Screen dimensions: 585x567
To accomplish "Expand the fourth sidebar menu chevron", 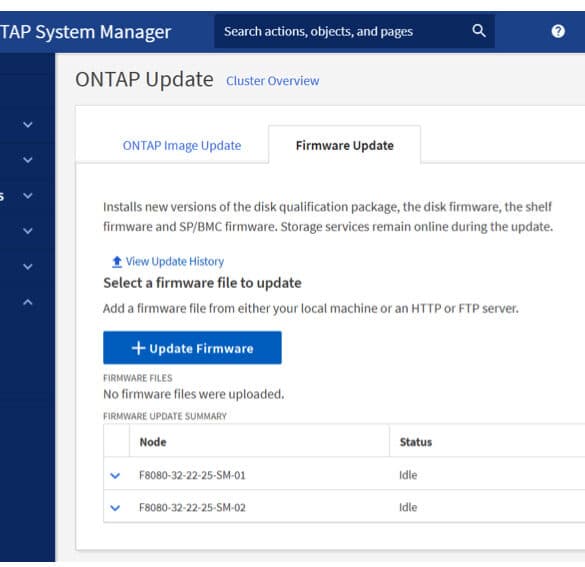I will [x=28, y=231].
